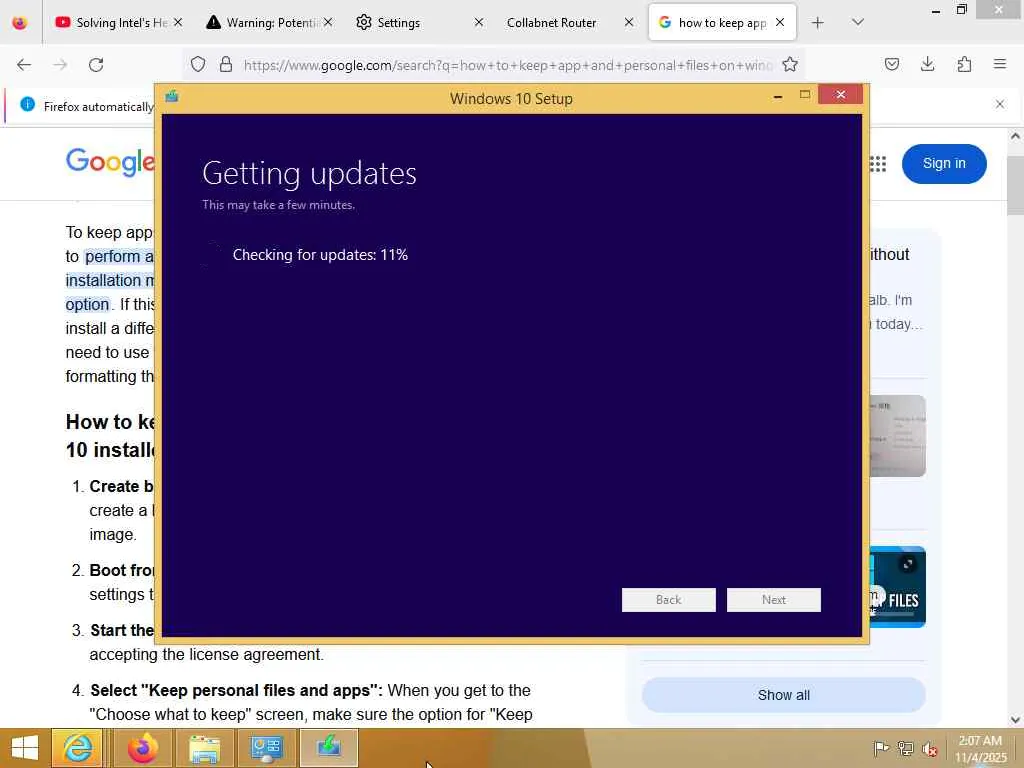Click the network tray icon
This screenshot has height=768, width=1024.
pos(905,748)
